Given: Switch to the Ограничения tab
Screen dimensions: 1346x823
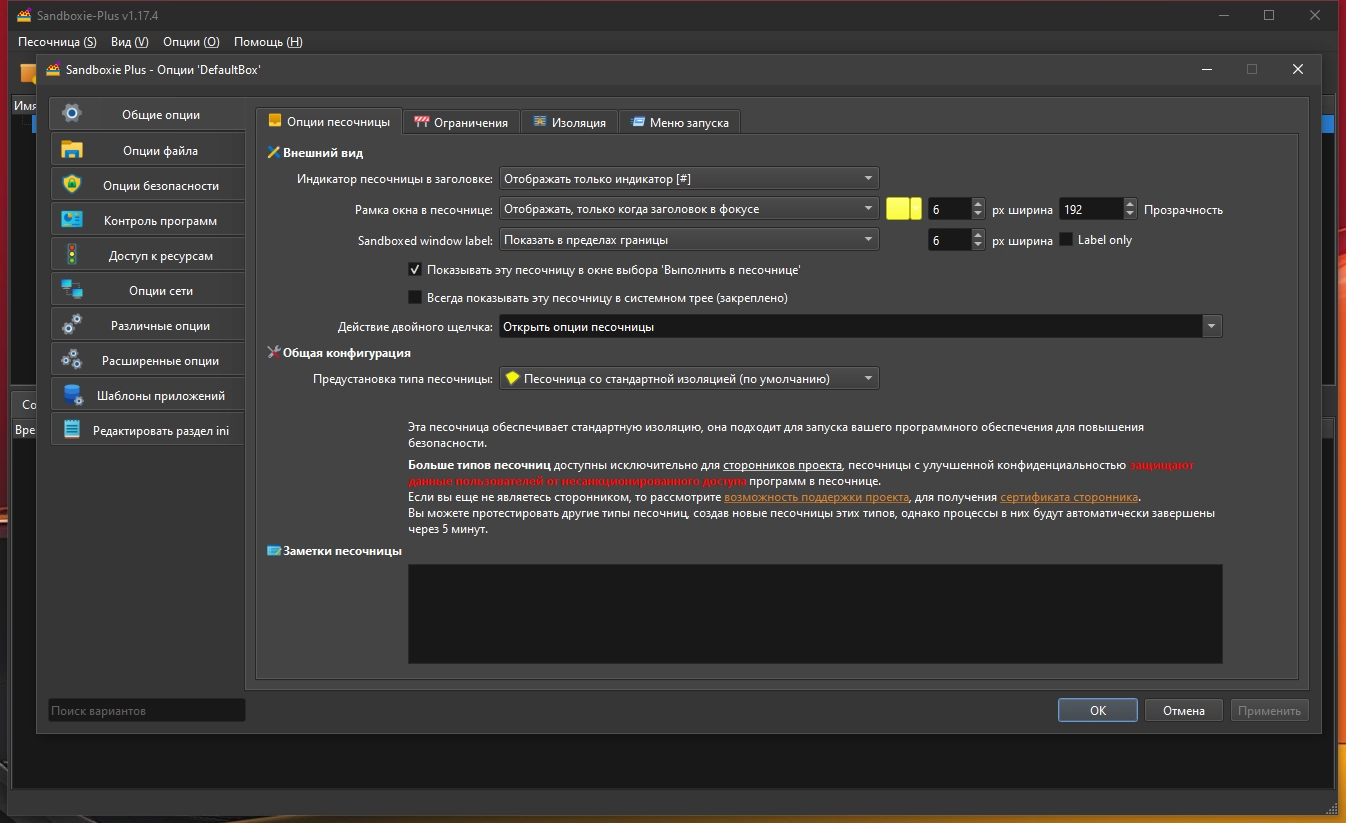Looking at the screenshot, I should tap(462, 122).
